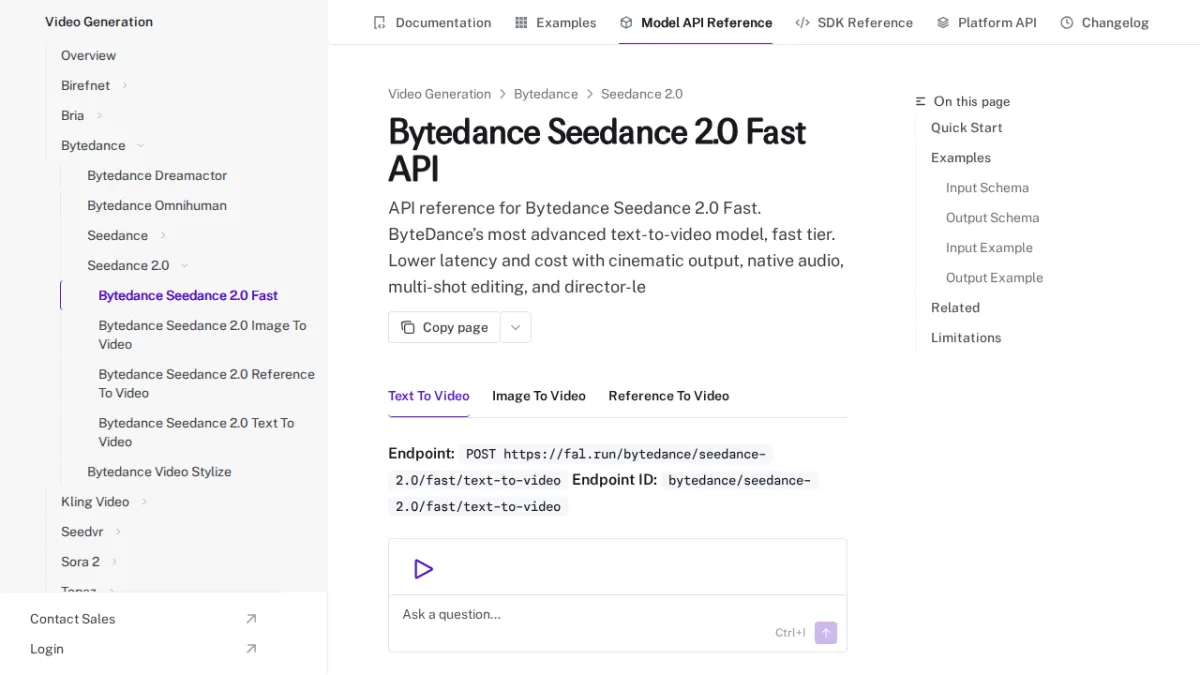Open the Platform API tab
Viewport: 1200px width, 675px height.
(x=987, y=22)
